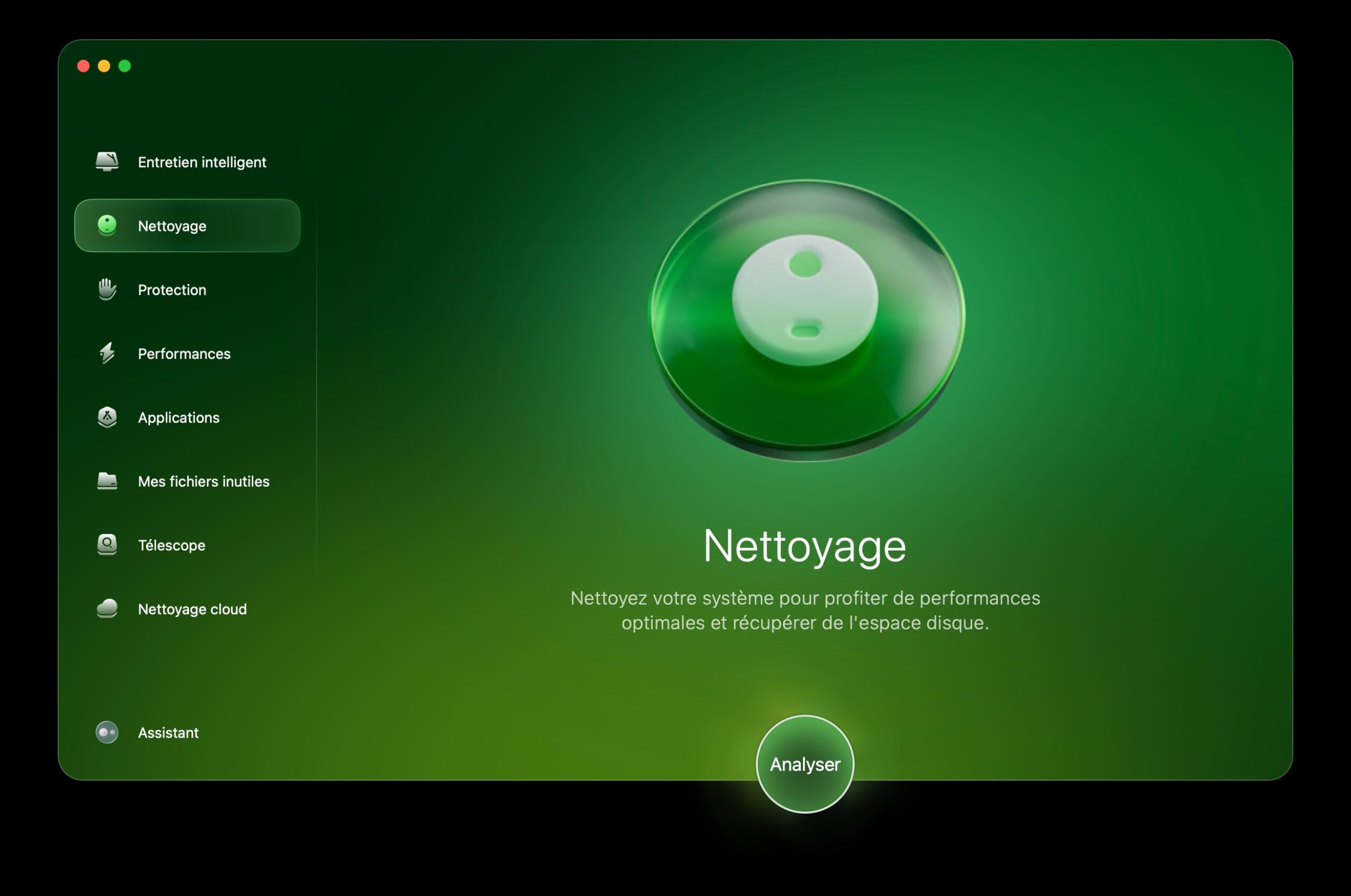Click the Protection hand icon
The height and width of the screenshot is (896, 1351).
click(x=107, y=289)
